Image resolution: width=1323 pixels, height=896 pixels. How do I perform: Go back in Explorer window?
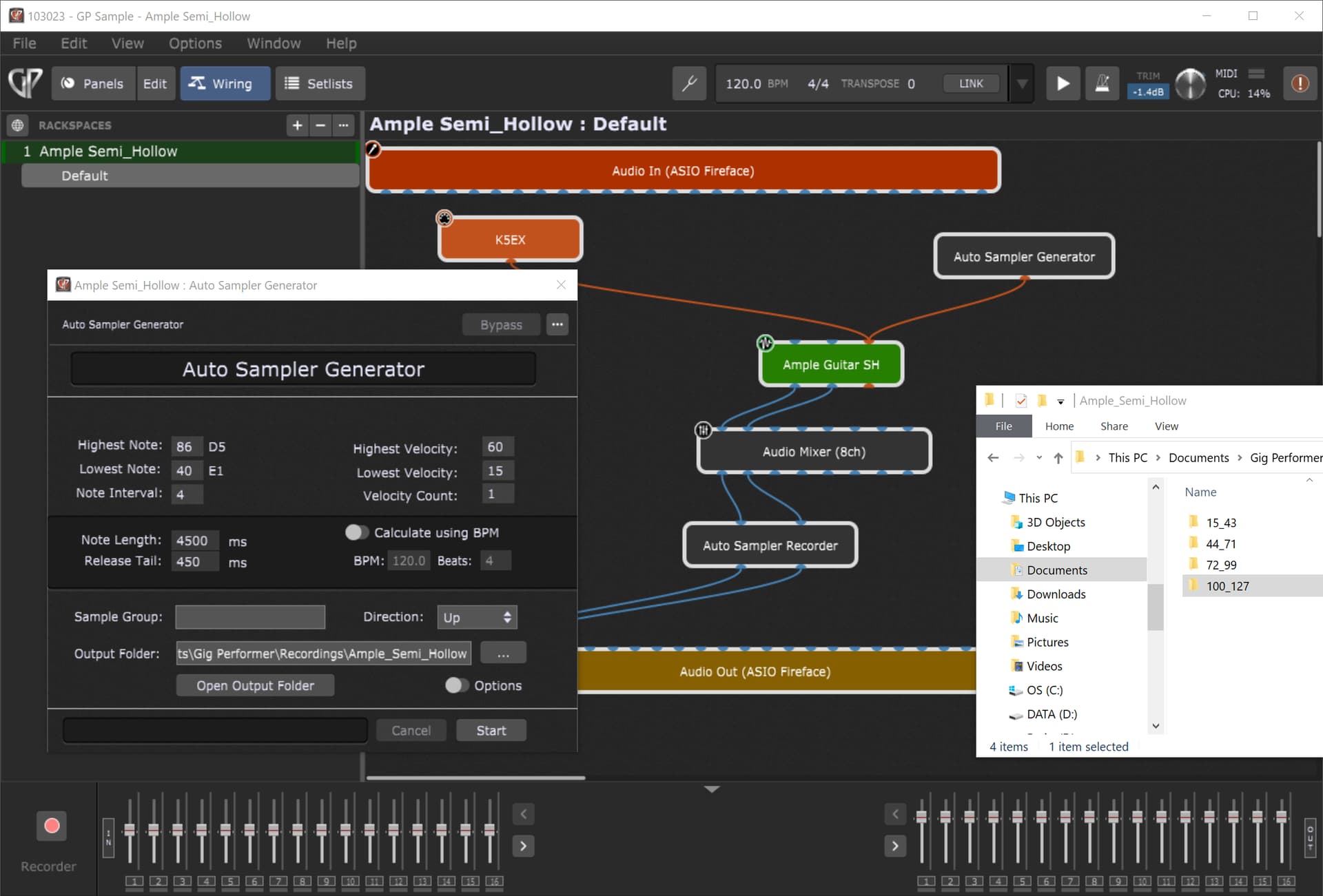point(993,457)
